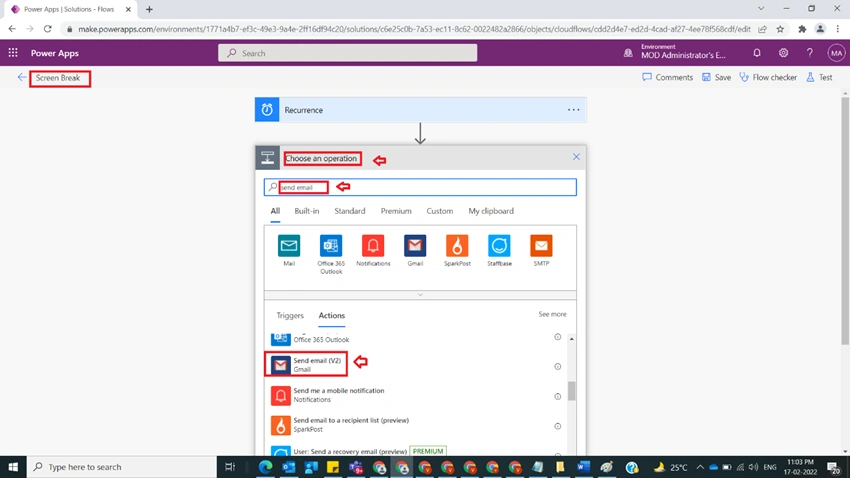Click the Recurrence trigger clock icon
Viewport: 850px width, 478px height.
(267, 110)
